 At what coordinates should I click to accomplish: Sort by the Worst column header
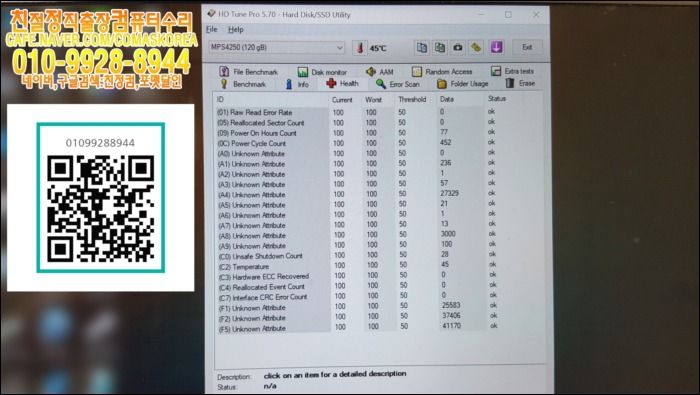coord(373,100)
